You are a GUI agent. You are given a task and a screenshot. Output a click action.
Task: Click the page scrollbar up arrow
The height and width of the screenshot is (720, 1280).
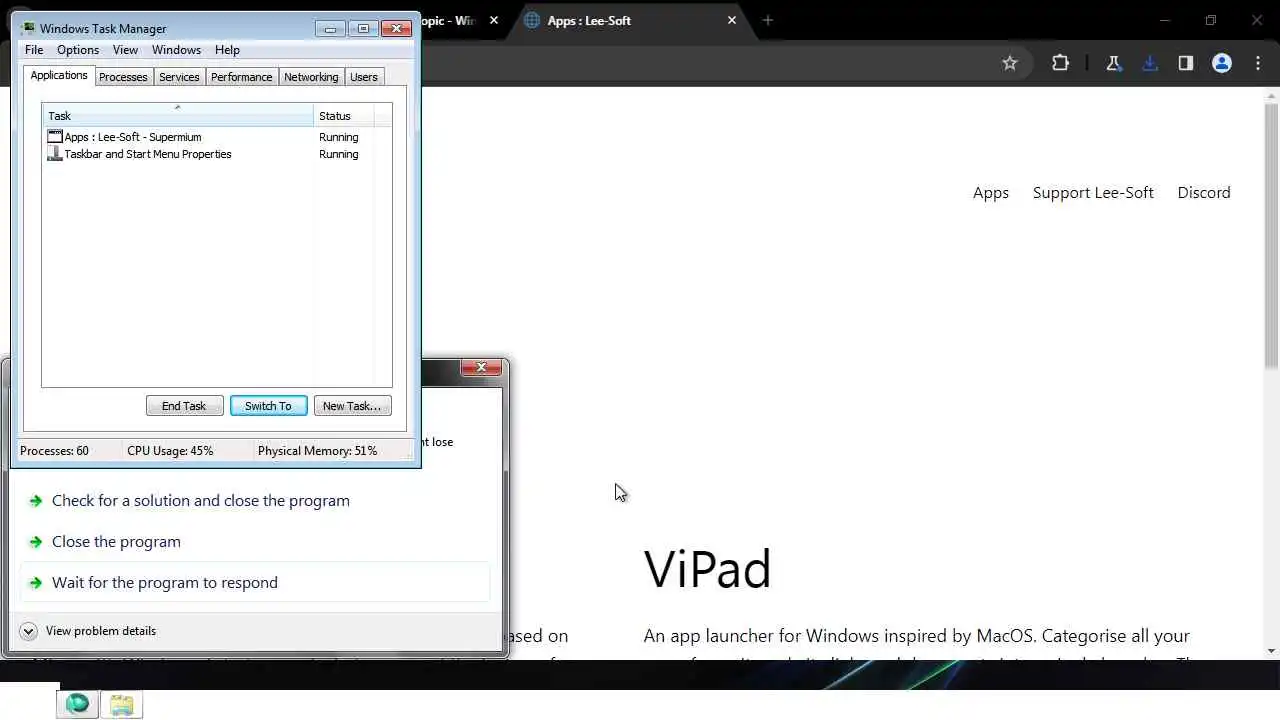[x=1272, y=95]
